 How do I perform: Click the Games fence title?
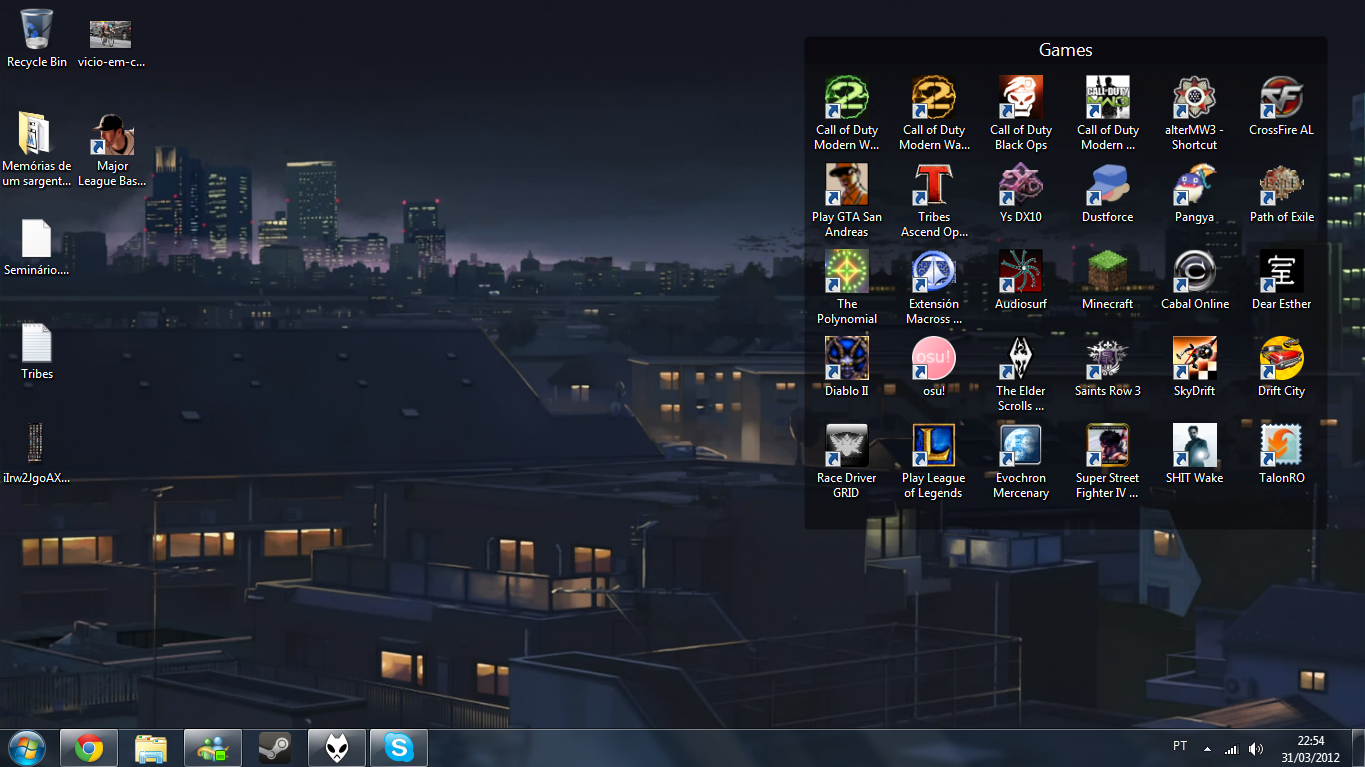point(1065,50)
